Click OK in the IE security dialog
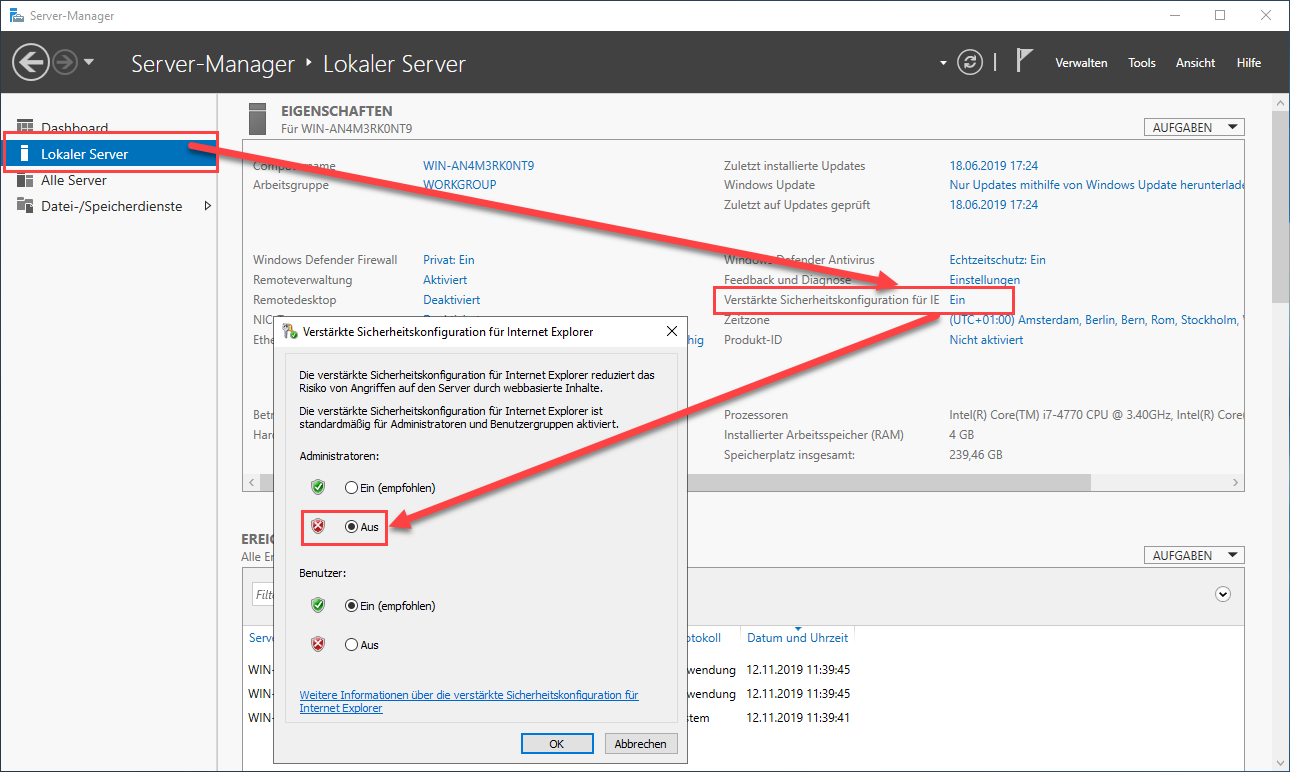 [x=557, y=744]
